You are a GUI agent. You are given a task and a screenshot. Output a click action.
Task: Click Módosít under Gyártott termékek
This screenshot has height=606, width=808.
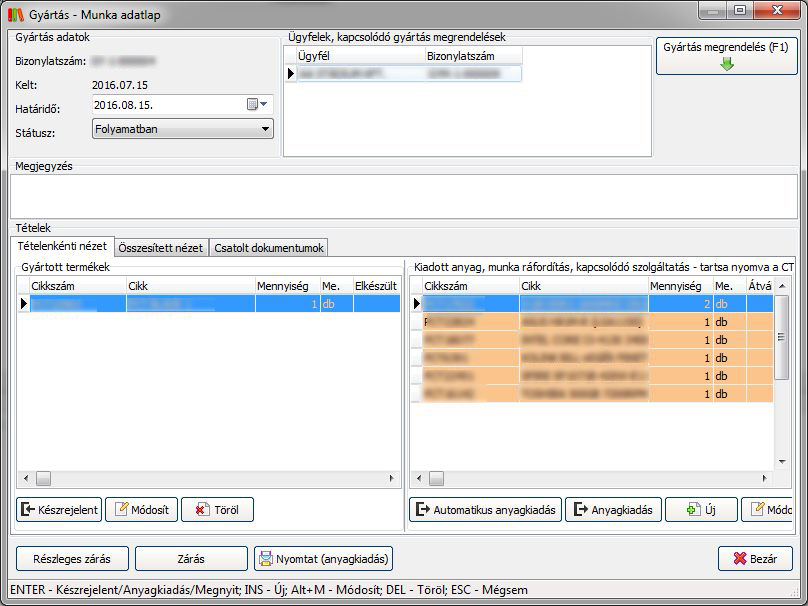pyautogui.click(x=141, y=510)
